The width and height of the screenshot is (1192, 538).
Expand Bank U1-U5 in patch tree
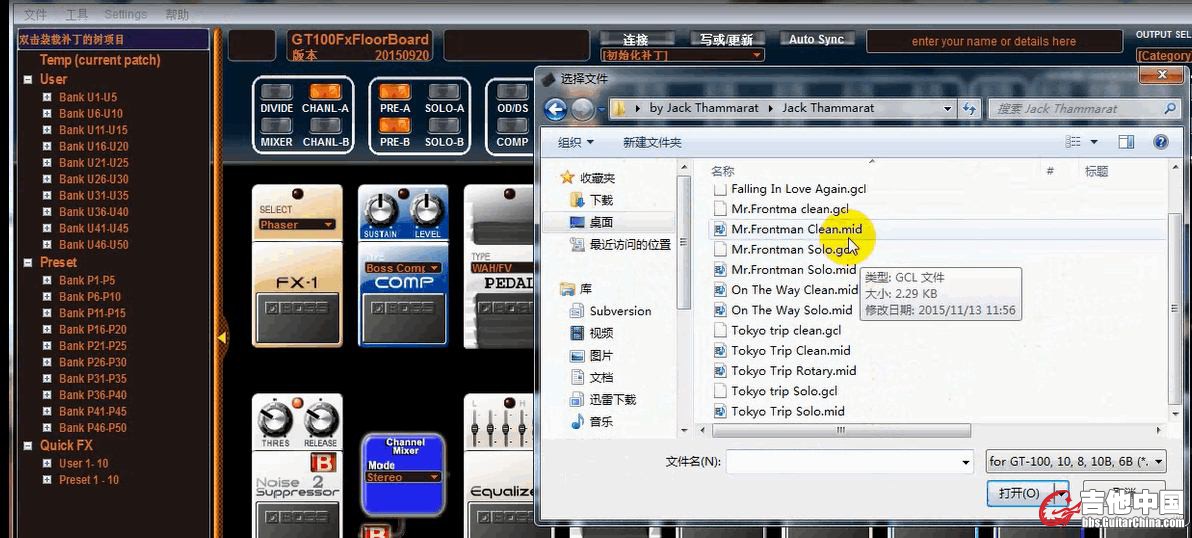click(x=47, y=97)
